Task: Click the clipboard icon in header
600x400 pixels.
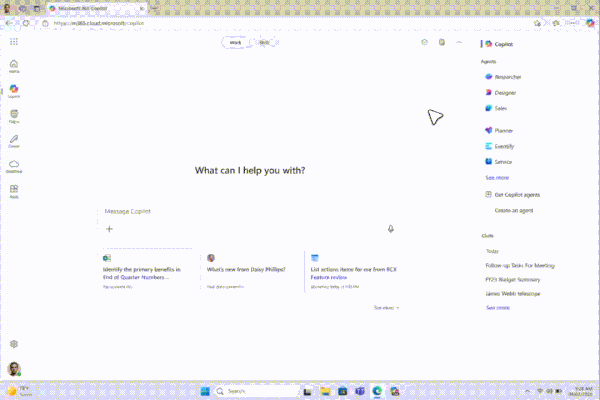Action: (442, 42)
